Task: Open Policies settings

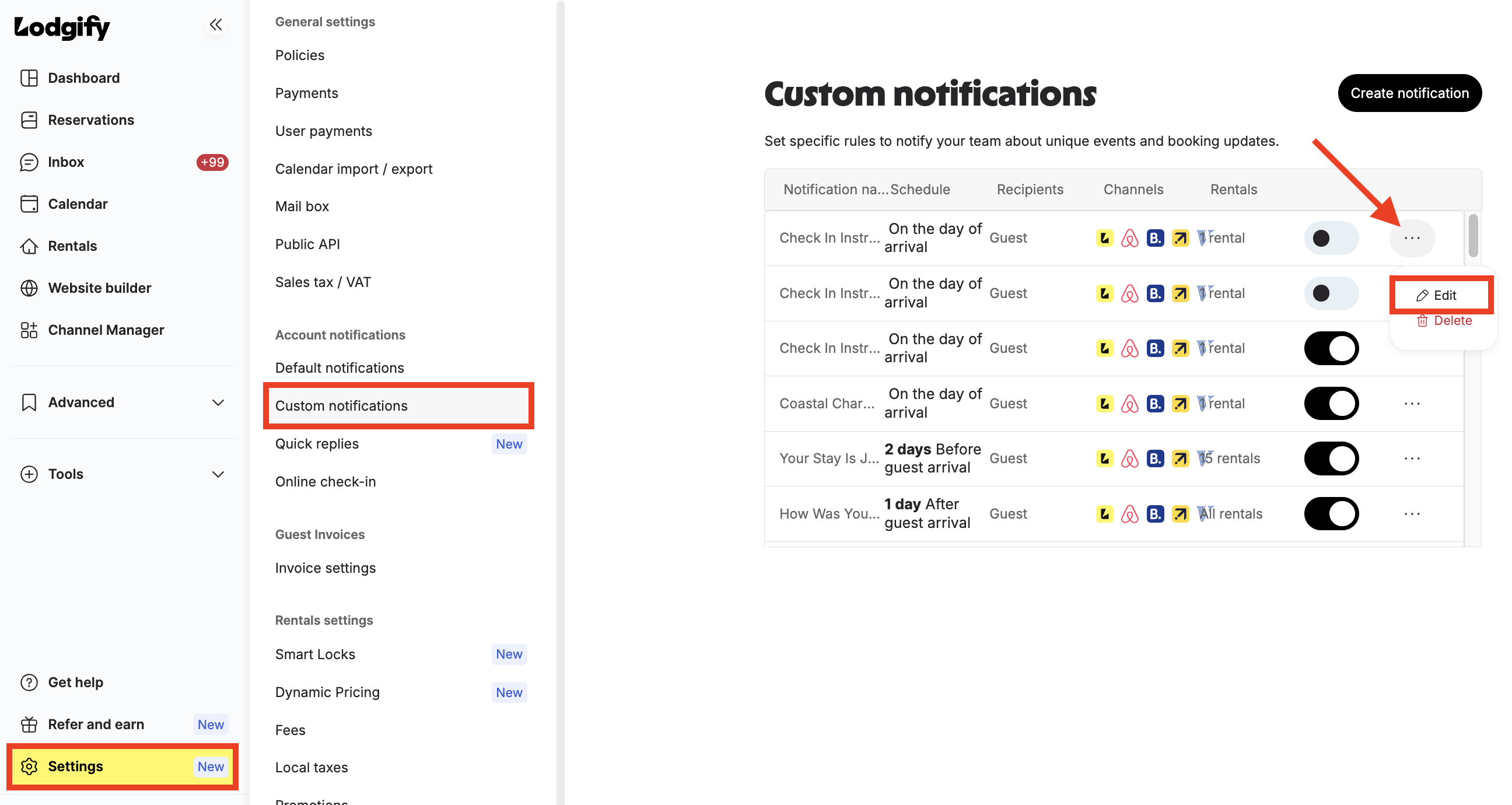Action: pos(300,55)
